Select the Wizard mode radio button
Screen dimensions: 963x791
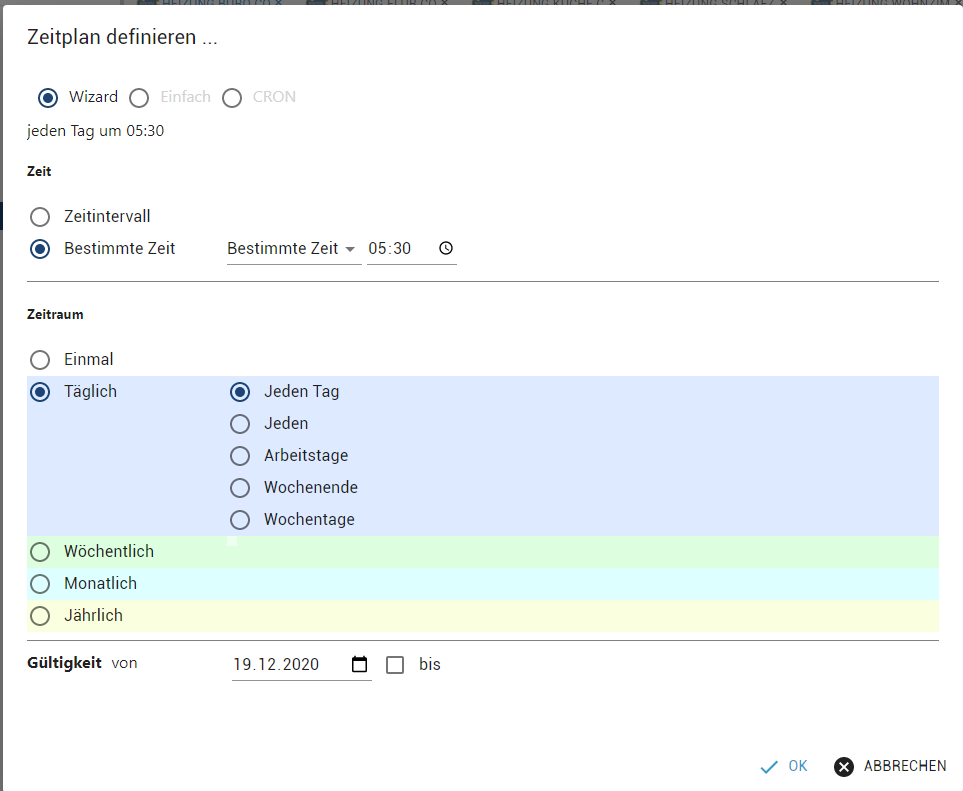(48, 98)
